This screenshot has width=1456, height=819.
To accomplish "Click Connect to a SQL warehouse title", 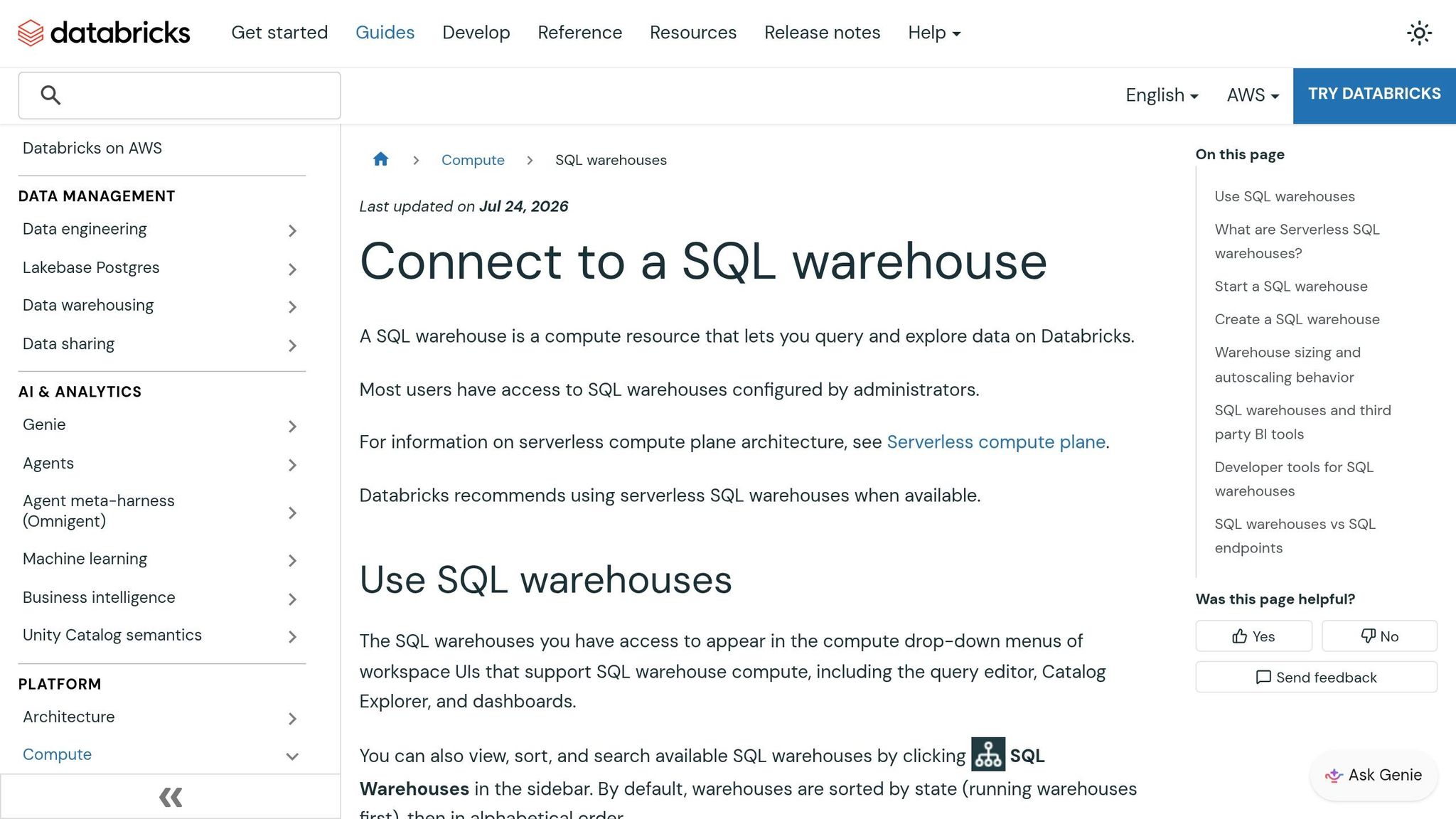I will pos(703,261).
